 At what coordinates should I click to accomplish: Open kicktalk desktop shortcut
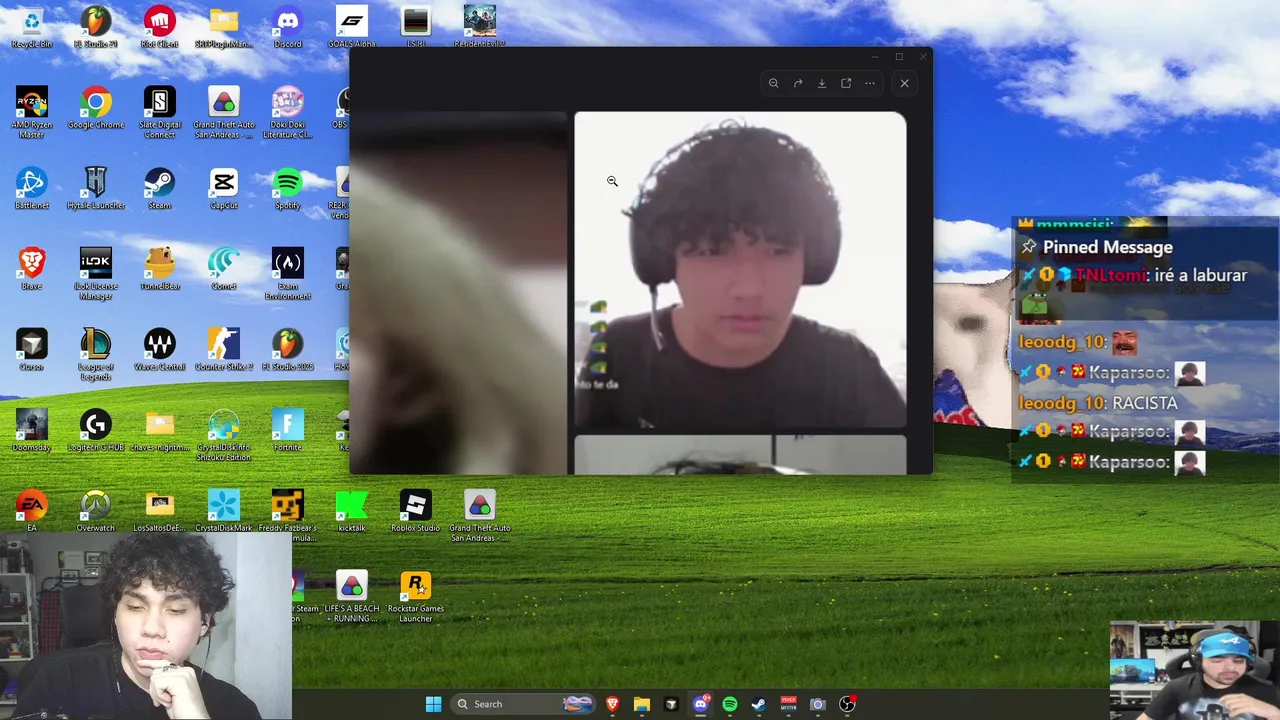pos(352,511)
